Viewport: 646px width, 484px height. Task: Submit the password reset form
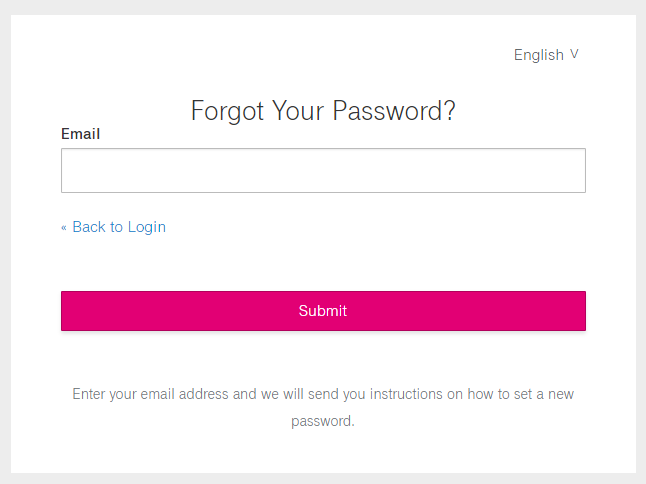[x=323, y=311]
